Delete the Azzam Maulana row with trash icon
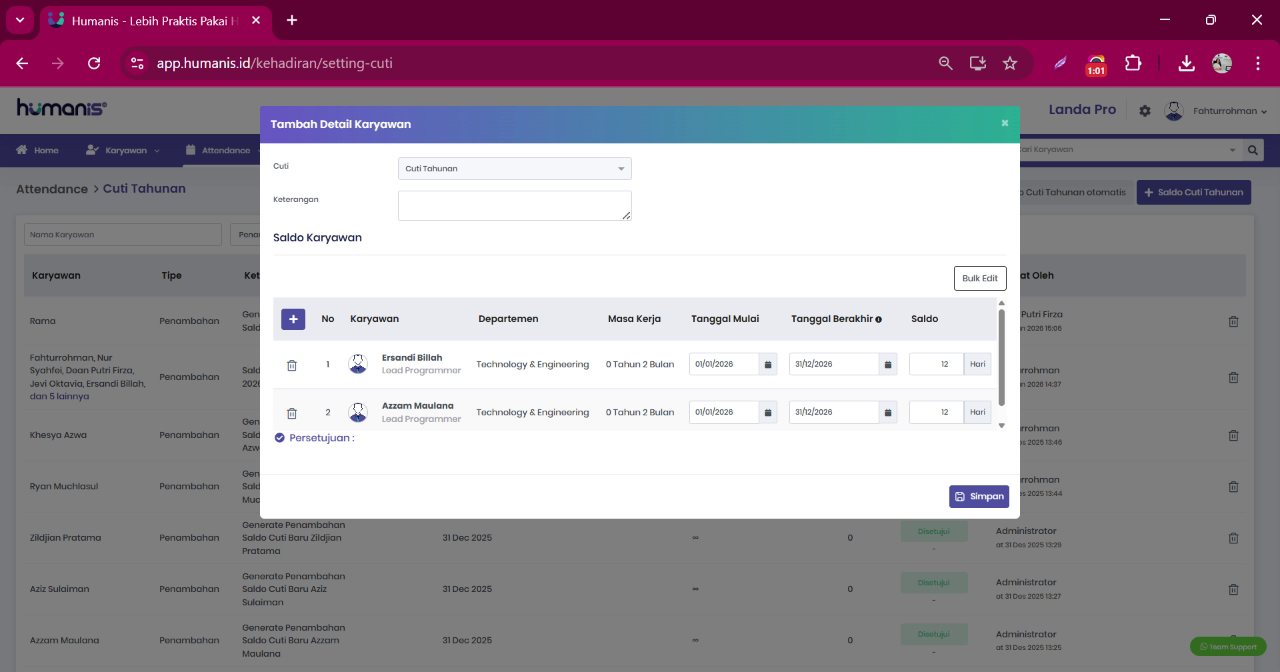This screenshot has height=672, width=1280. point(292,413)
